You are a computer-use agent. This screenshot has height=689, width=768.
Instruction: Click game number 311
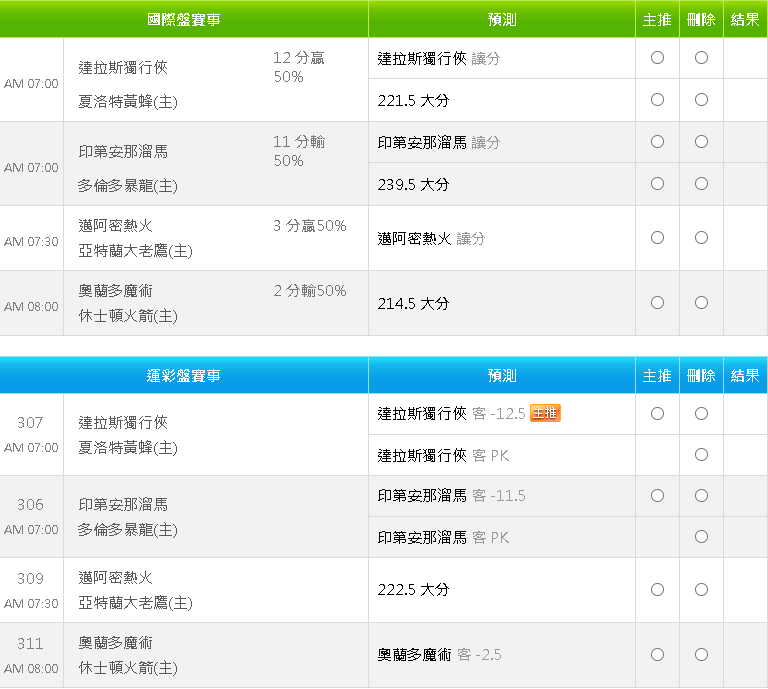point(30,643)
